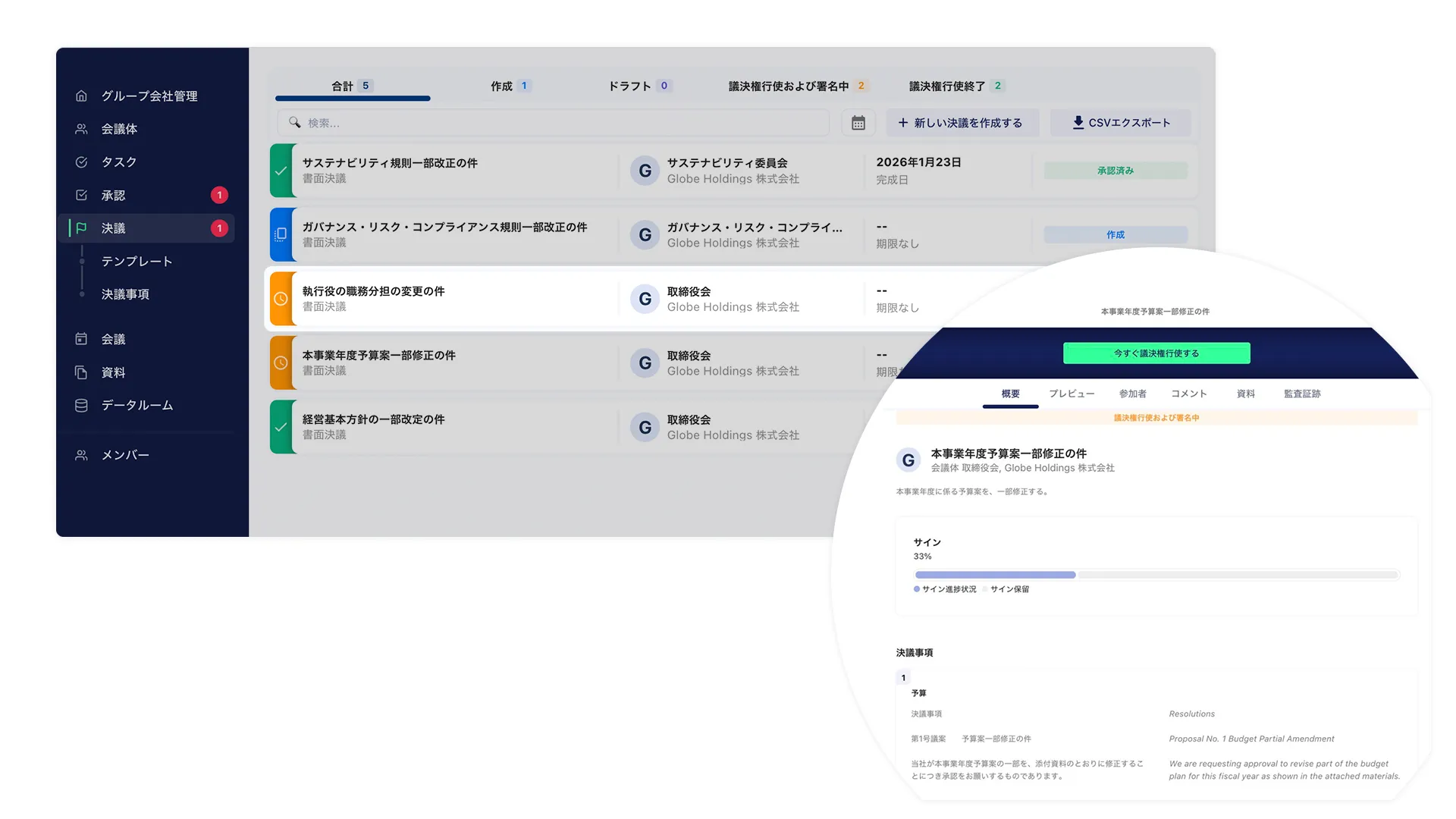Select the 会議 calendar icon
The height and width of the screenshot is (819, 1456).
tap(81, 338)
